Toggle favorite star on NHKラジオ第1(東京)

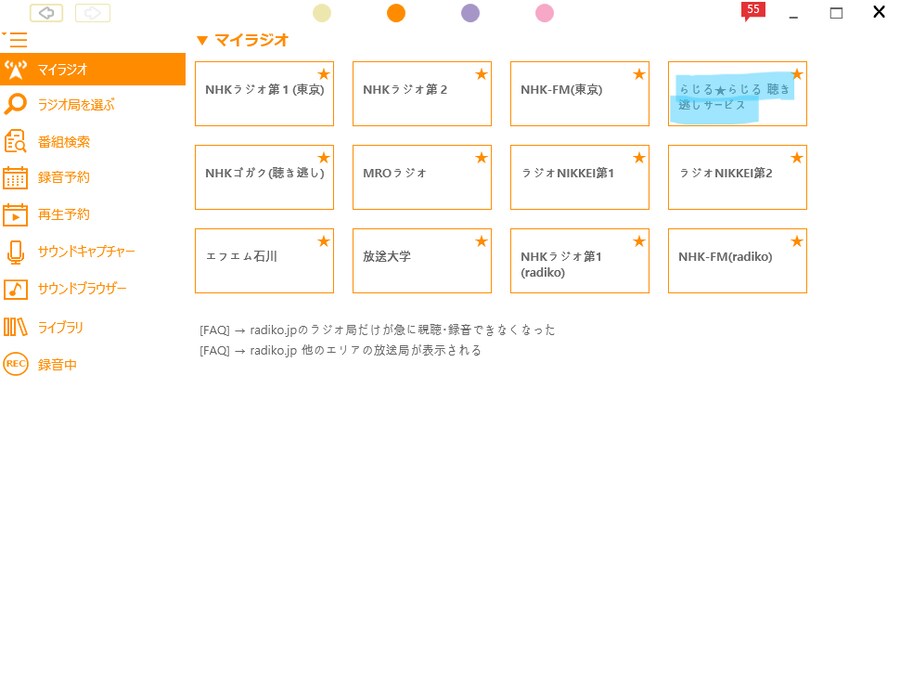coord(324,74)
